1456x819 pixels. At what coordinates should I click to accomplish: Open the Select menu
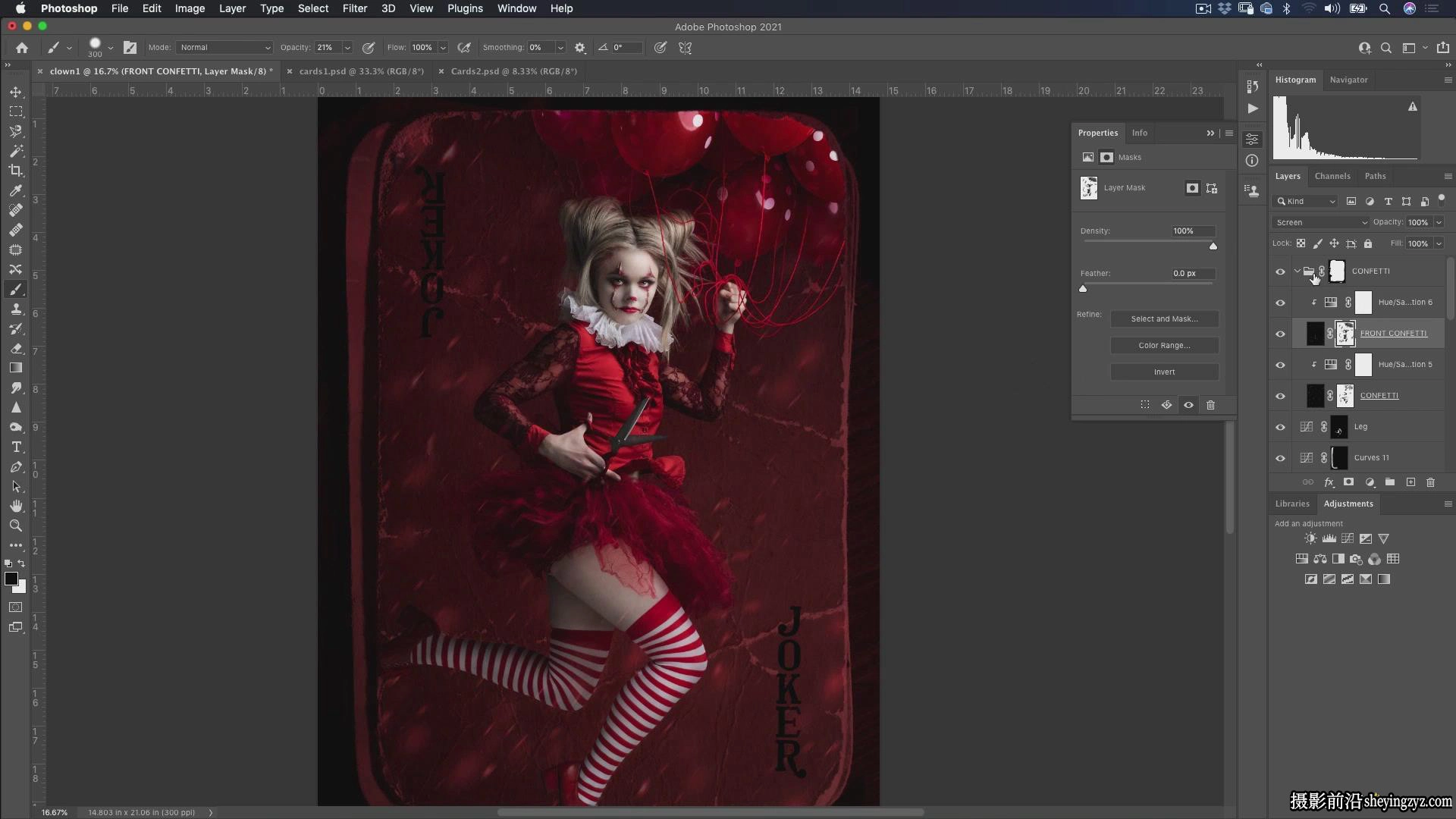(x=312, y=8)
